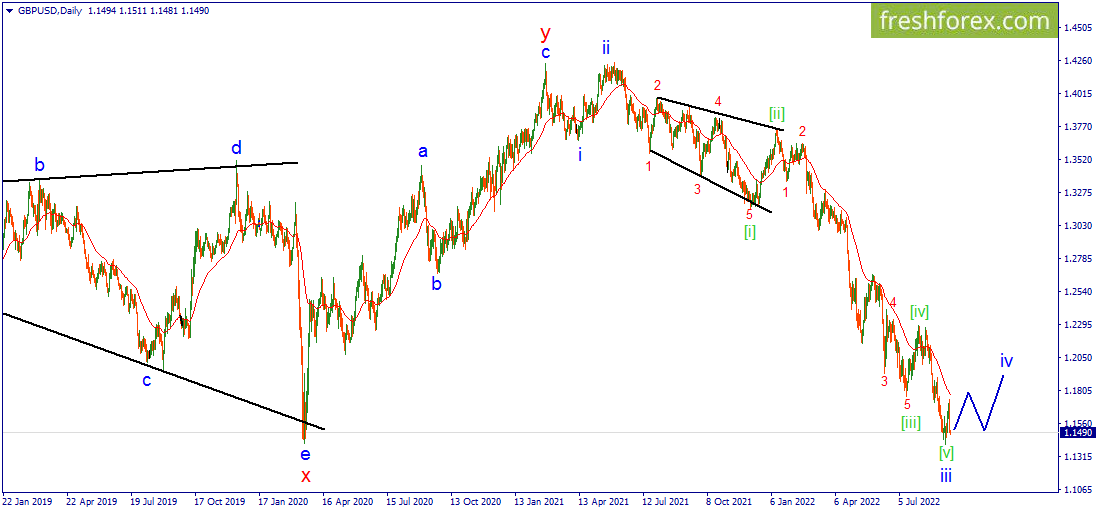Select the blue 'iv' forecast label
1099x513 pixels.
point(1006,361)
